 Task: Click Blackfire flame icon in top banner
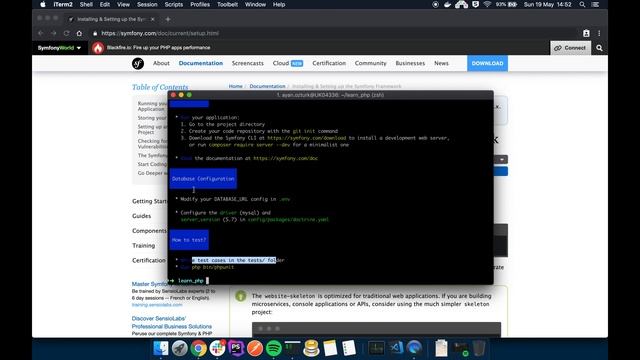98,48
